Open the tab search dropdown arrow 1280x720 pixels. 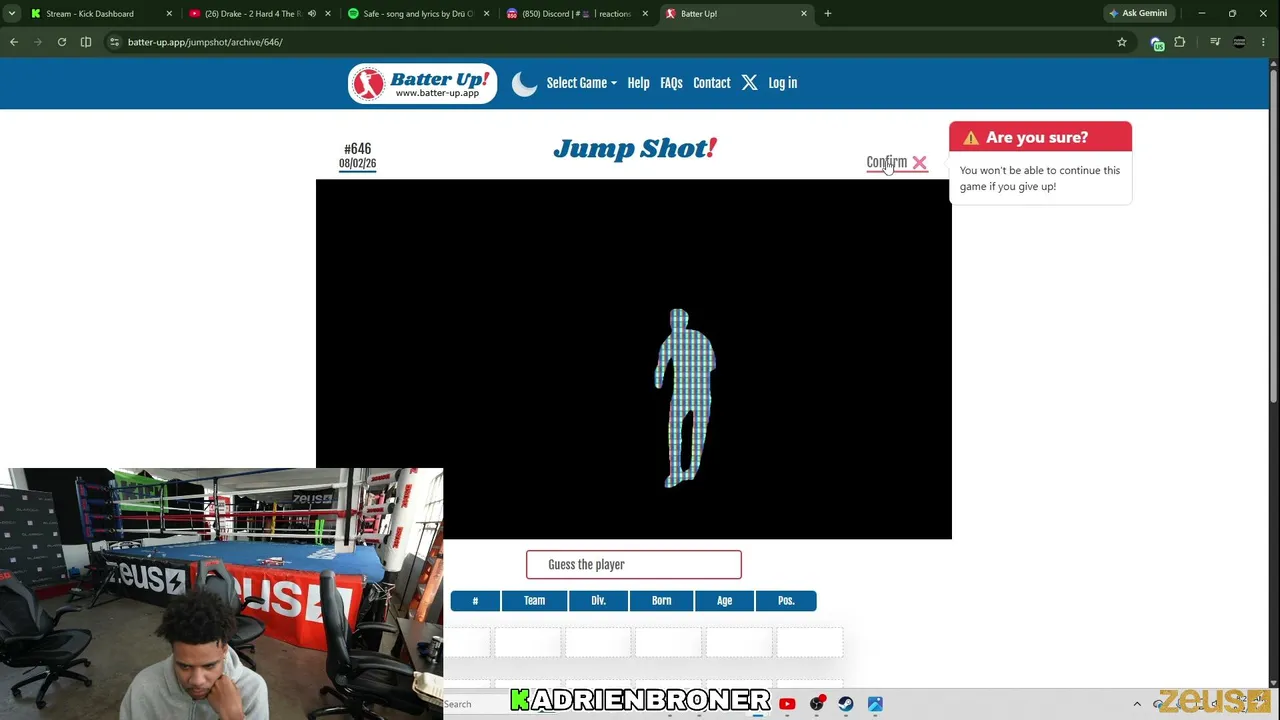coord(12,14)
